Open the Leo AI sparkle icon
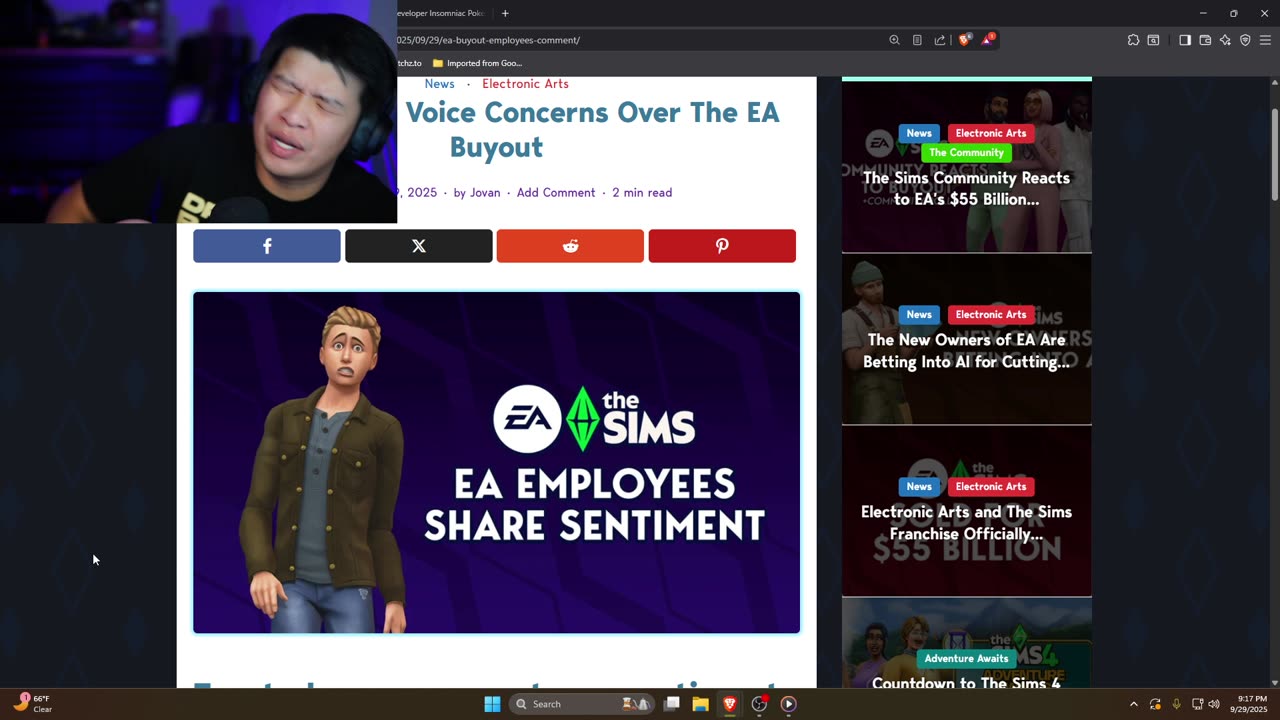 1225,40
